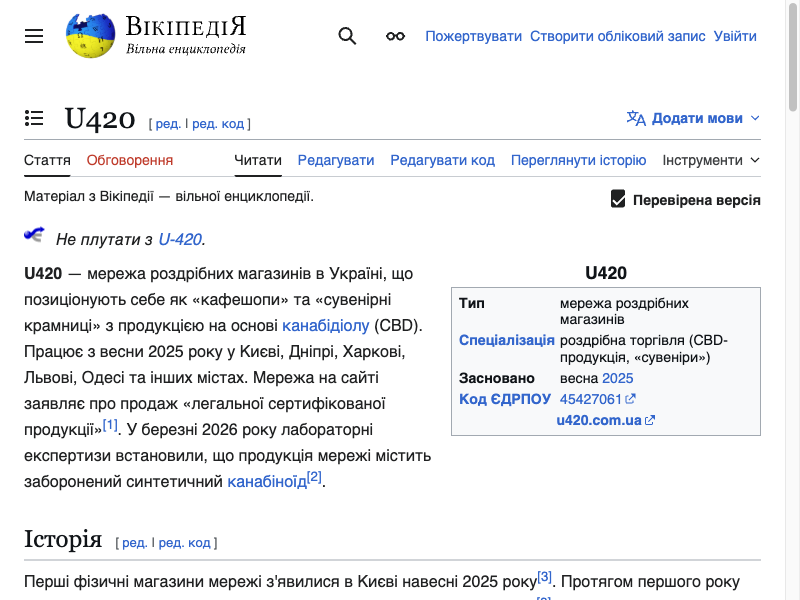
Task: Open the канабідіолу article link
Action: (326, 325)
